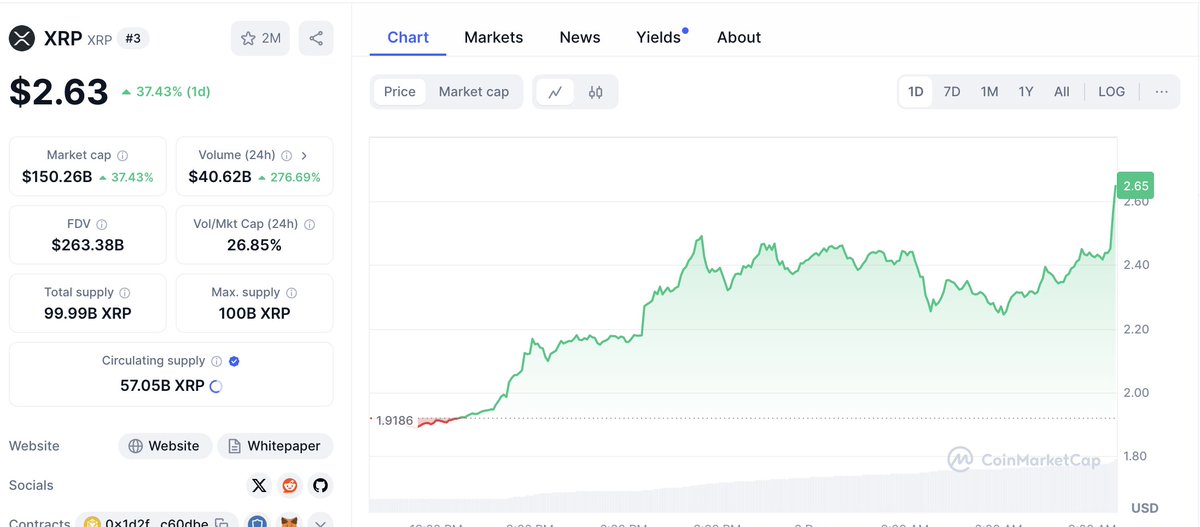Click the $40.62B volume value

[x=220, y=177]
